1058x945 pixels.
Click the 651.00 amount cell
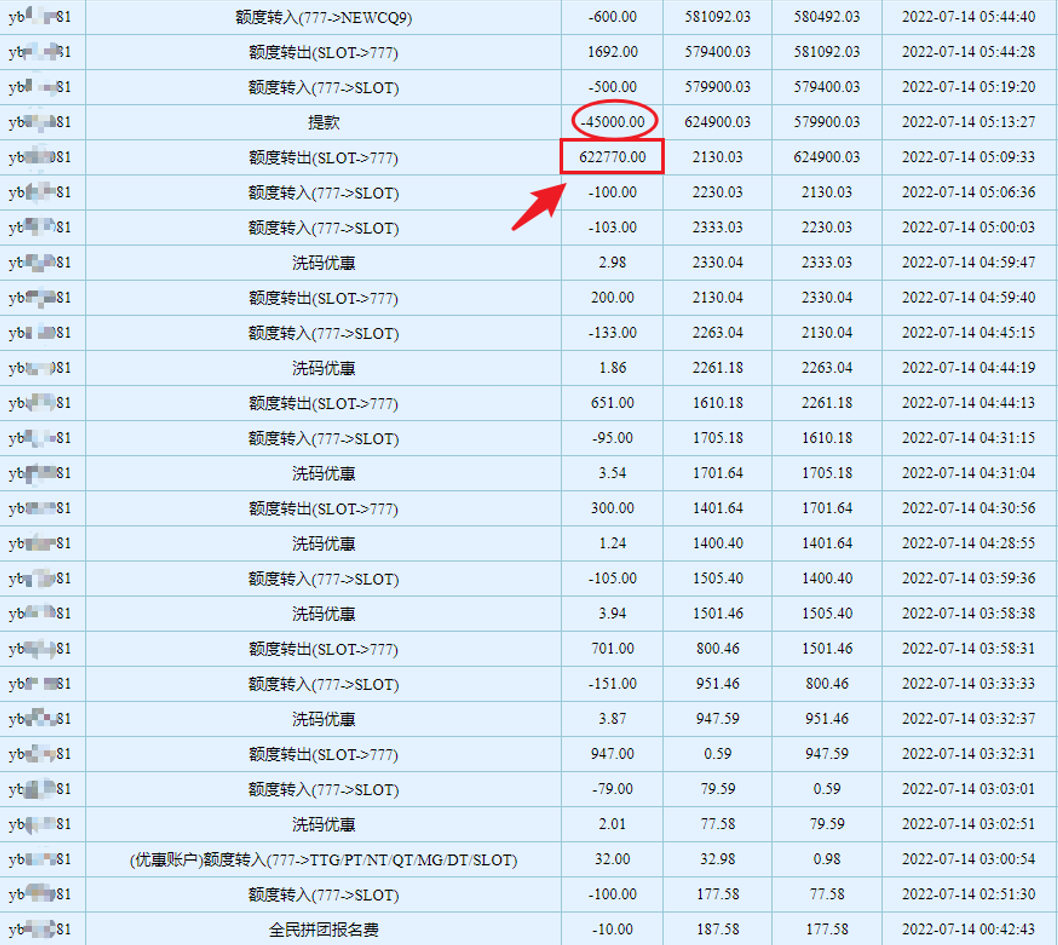click(x=612, y=403)
